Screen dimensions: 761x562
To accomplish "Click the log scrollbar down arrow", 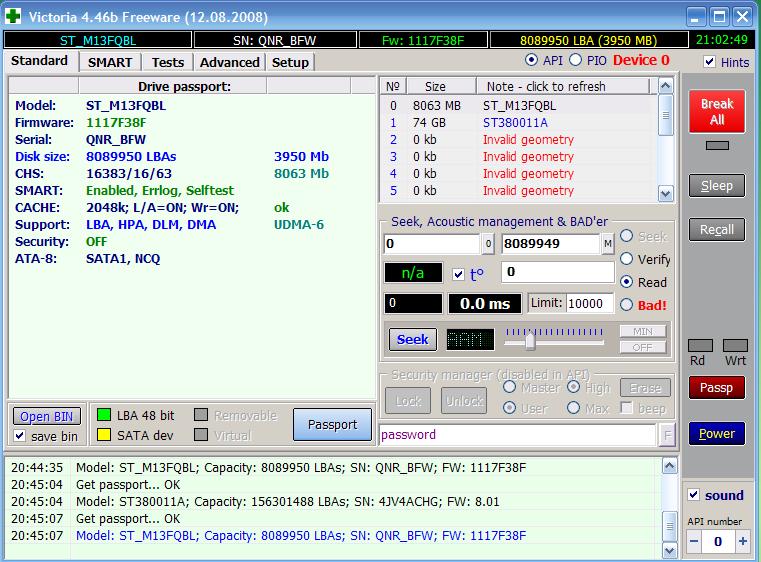I will coord(669,550).
